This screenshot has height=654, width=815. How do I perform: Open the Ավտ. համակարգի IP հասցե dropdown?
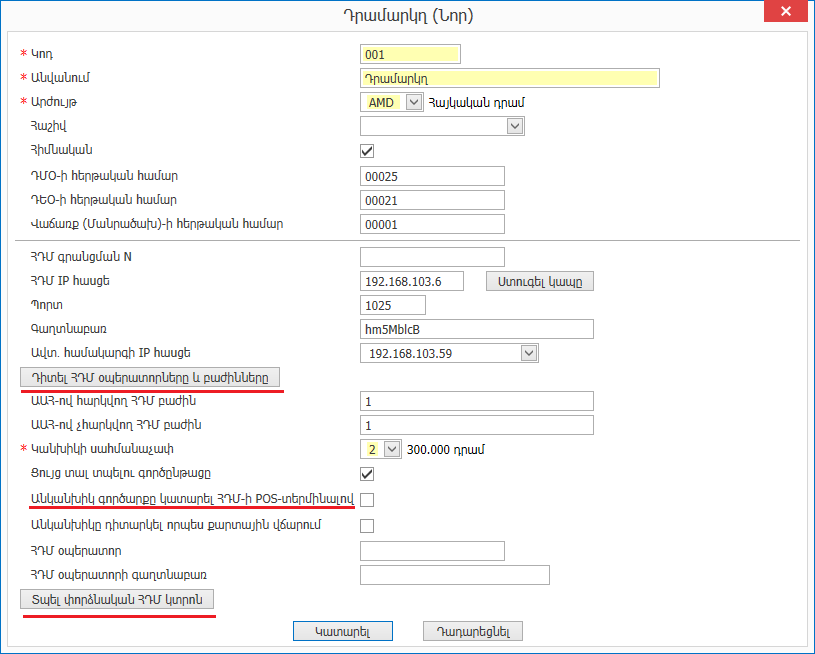529,353
